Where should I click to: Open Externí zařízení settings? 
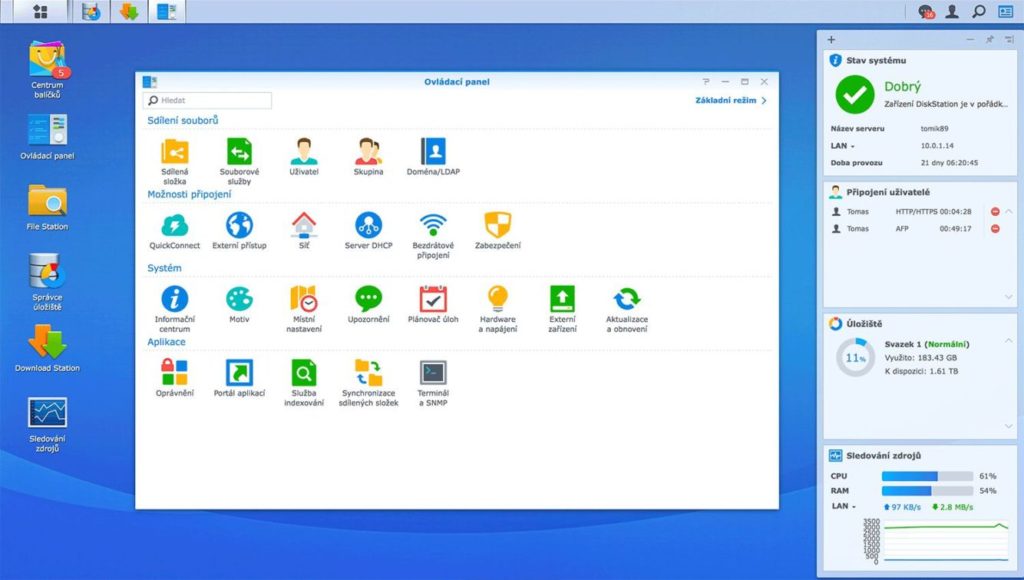click(x=562, y=309)
